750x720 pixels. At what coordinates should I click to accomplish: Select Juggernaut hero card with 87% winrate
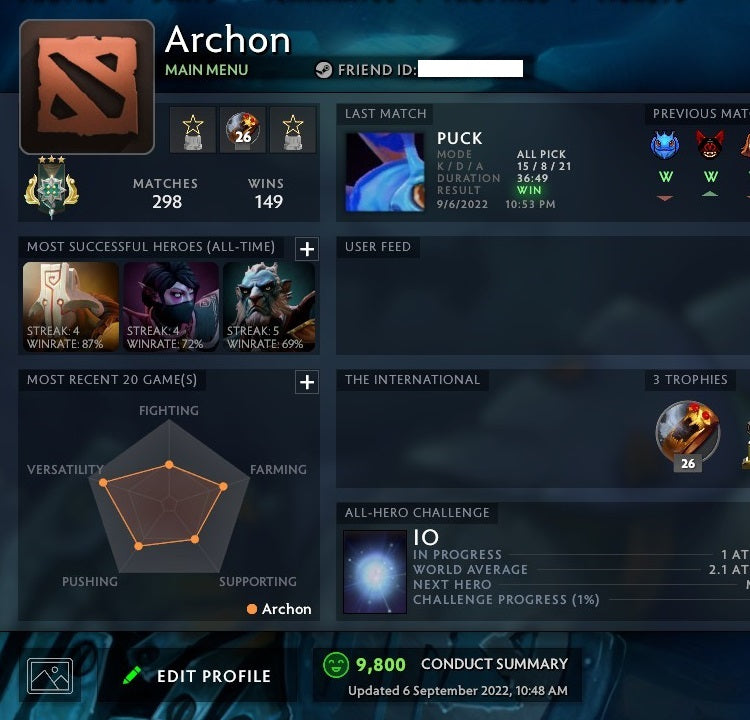pyautogui.click(x=71, y=307)
